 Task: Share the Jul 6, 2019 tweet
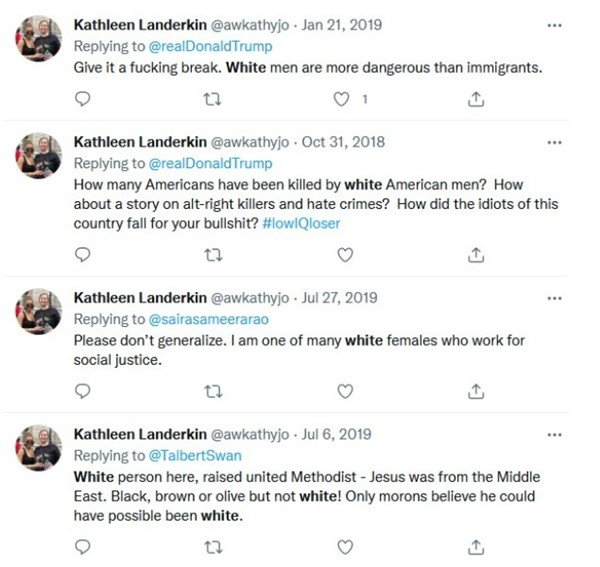click(x=476, y=547)
